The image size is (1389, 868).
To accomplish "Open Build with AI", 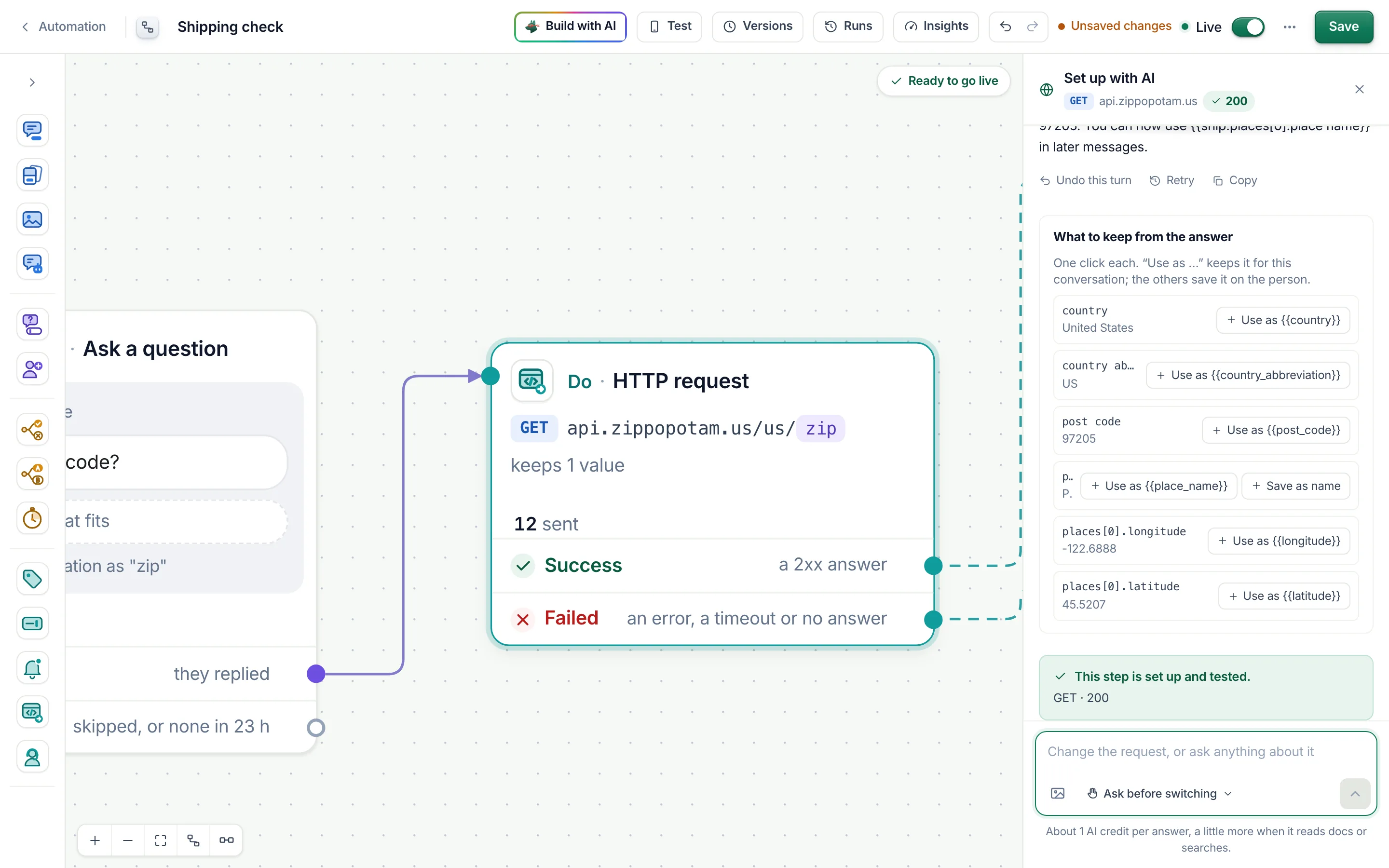I will click(570, 27).
